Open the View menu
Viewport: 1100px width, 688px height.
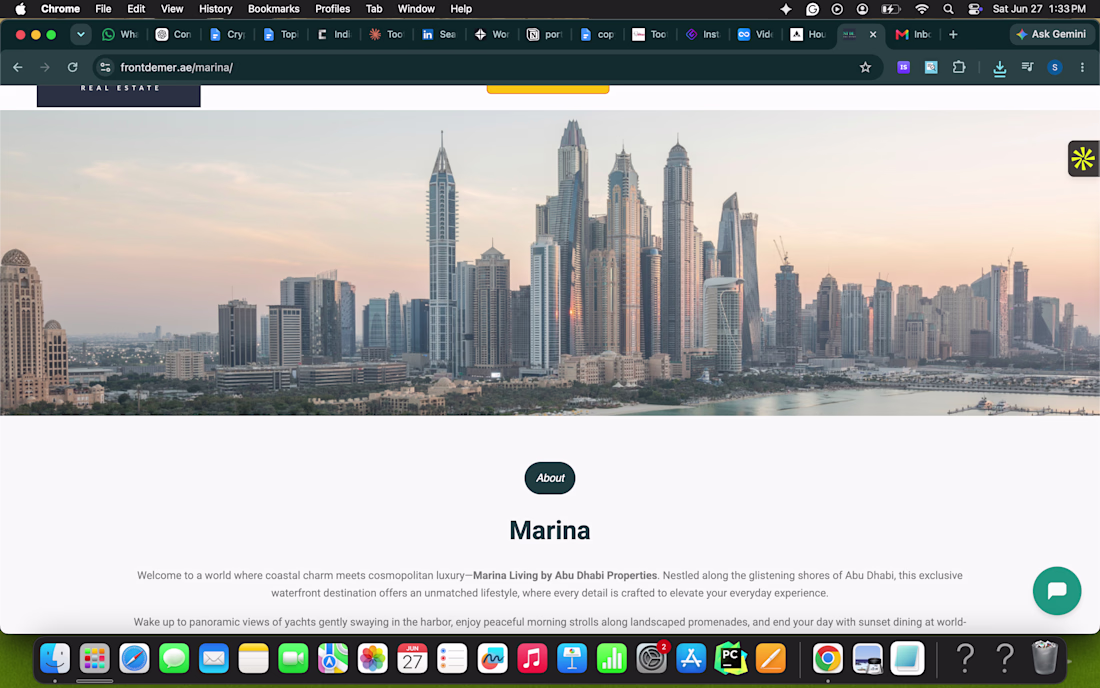click(x=172, y=9)
